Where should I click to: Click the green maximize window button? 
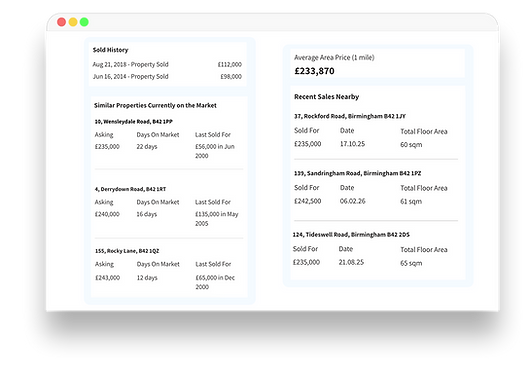[x=84, y=22]
